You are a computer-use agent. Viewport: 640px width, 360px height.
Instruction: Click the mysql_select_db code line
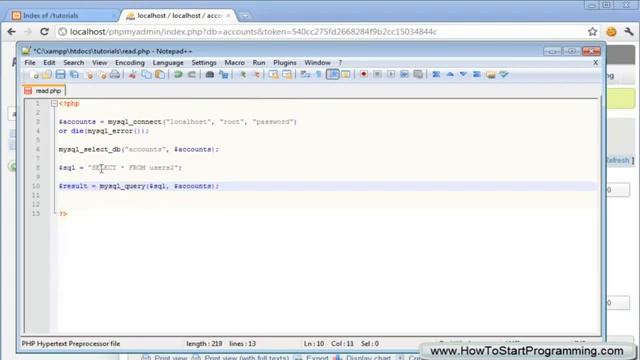click(139, 149)
